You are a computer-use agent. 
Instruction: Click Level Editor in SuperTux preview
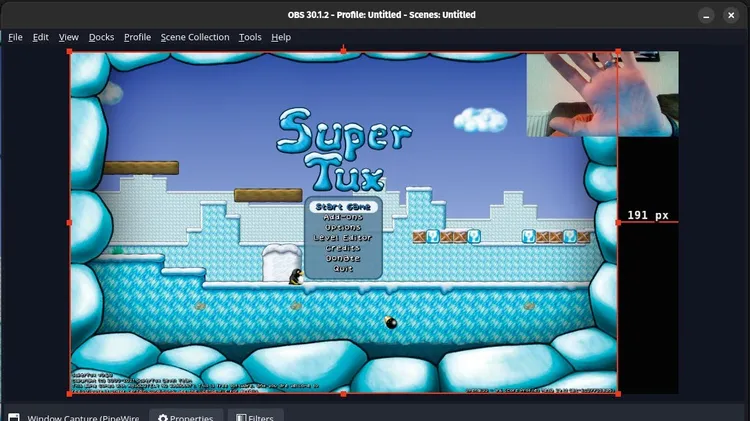tap(343, 238)
